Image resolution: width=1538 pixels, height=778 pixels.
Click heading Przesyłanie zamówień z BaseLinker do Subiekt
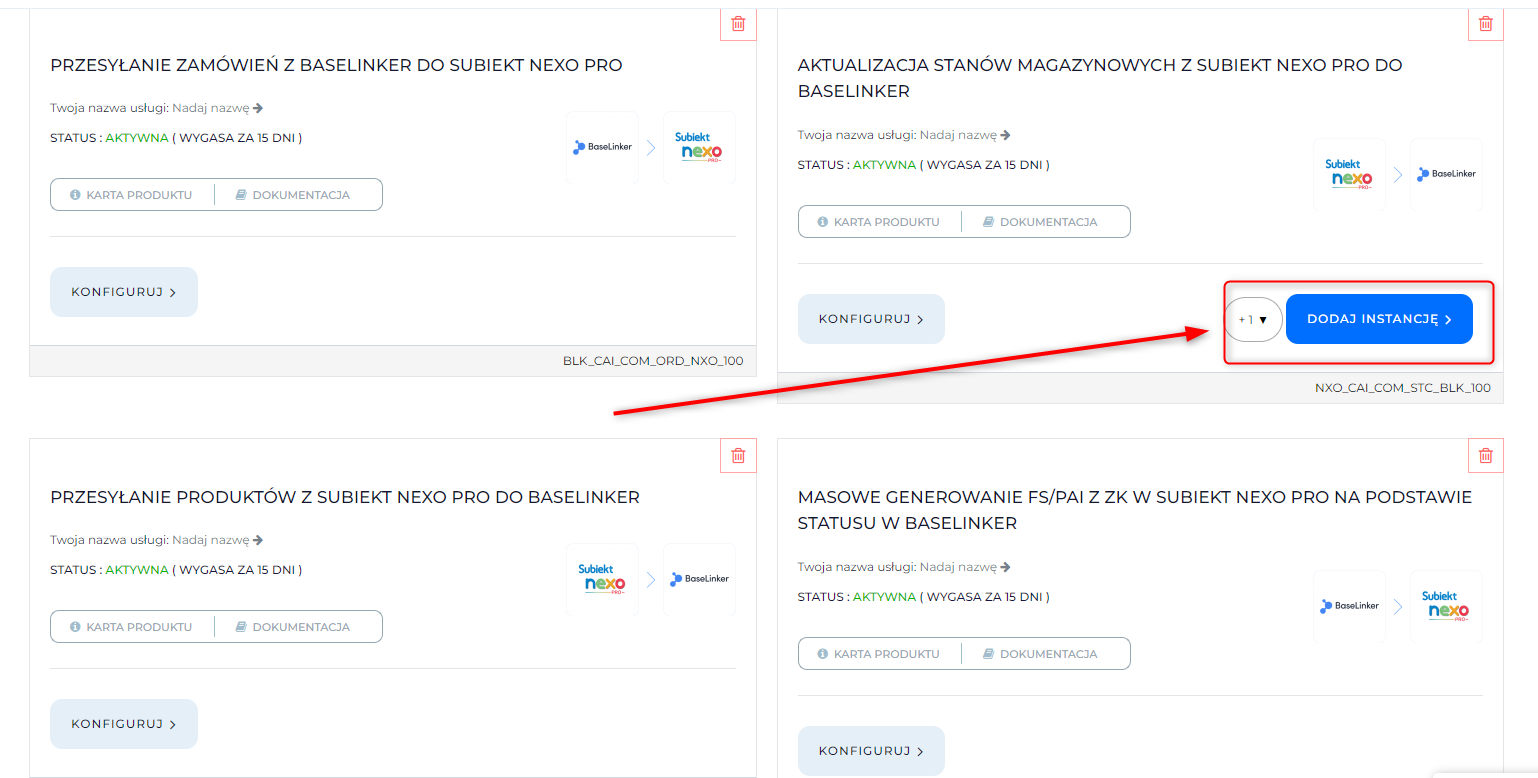(336, 66)
